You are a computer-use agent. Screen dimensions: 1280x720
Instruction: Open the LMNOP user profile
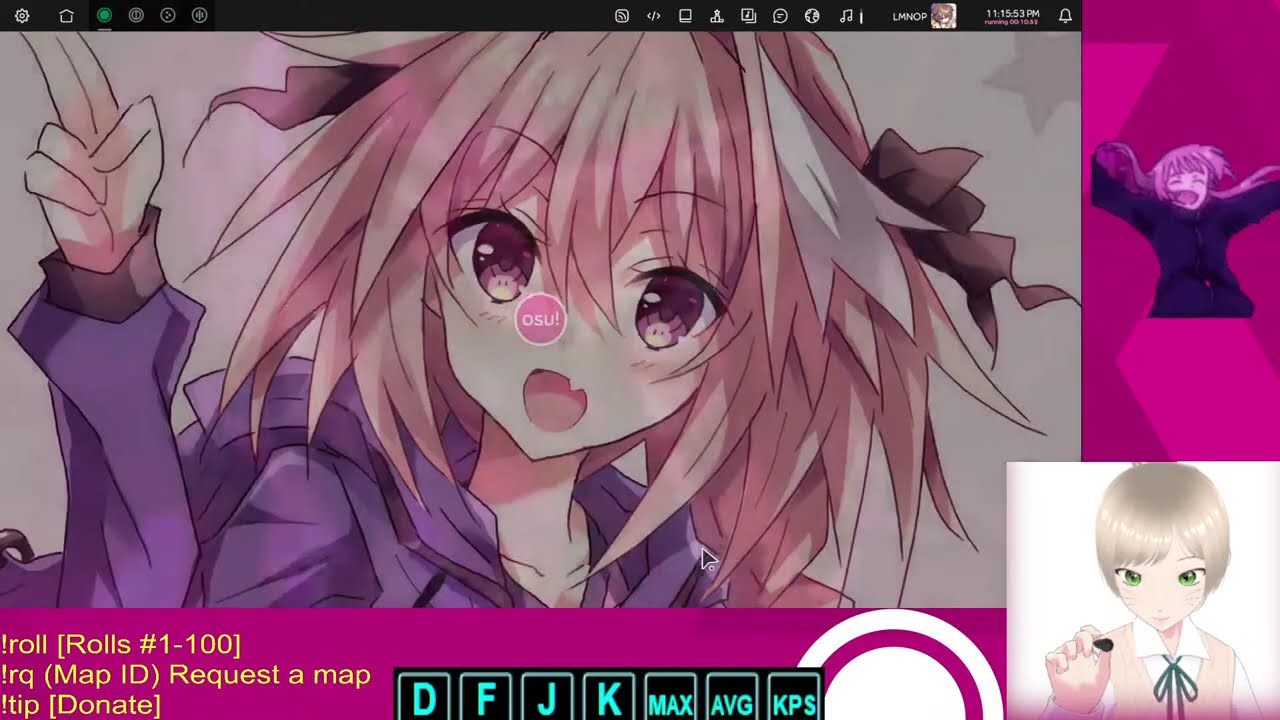click(923, 16)
